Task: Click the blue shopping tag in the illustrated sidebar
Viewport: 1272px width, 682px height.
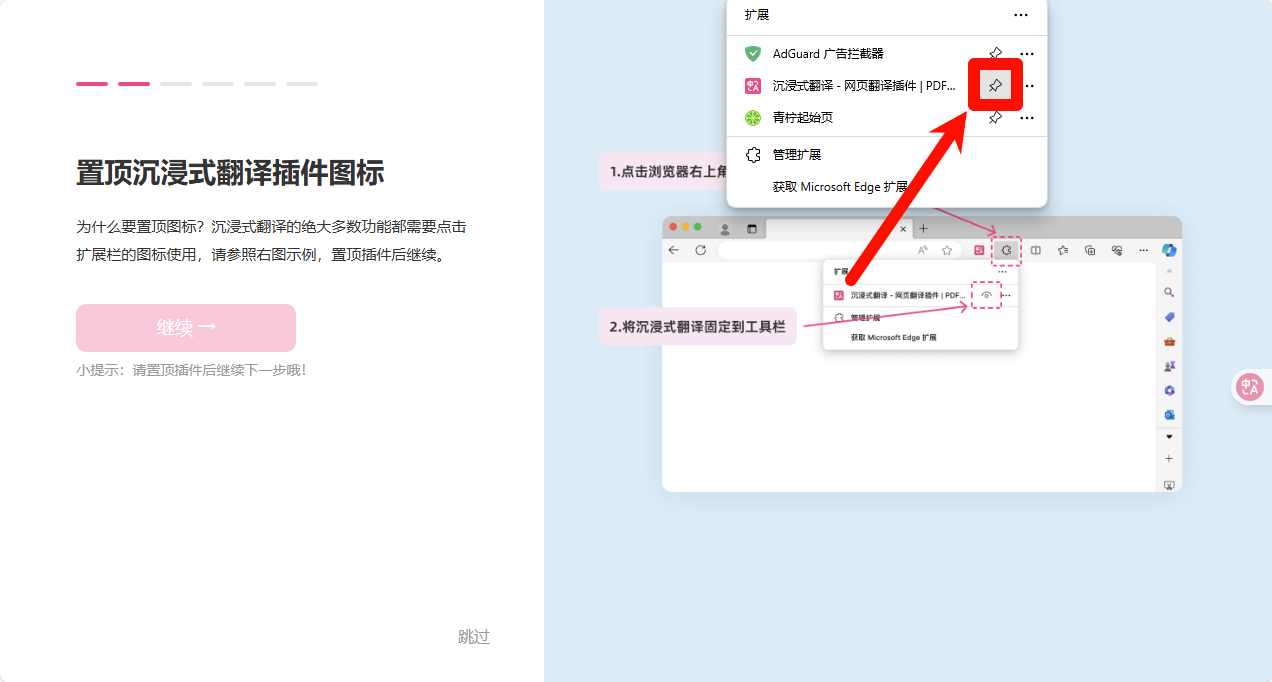Action: coord(1169,317)
